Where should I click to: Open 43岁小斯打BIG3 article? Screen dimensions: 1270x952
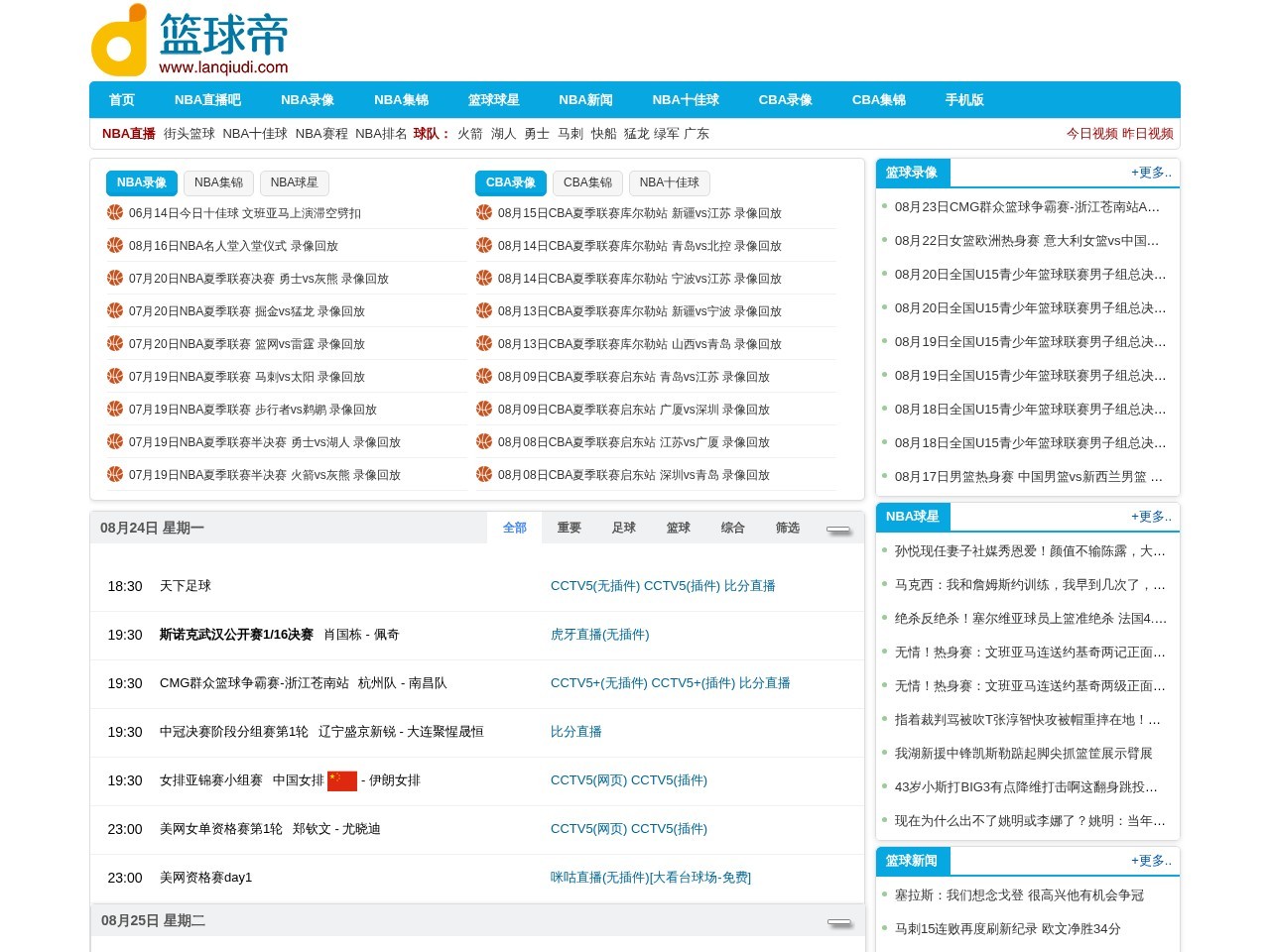[x=1027, y=787]
